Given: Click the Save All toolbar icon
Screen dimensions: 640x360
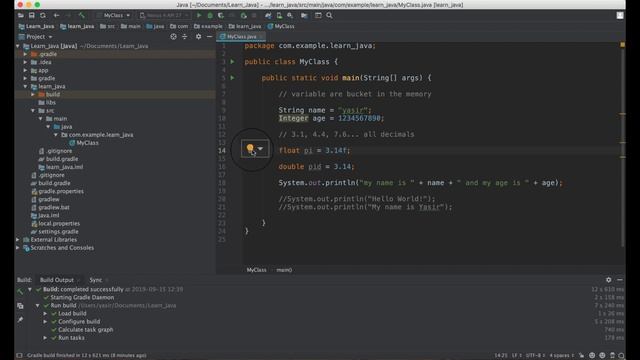Looking at the screenshot, I should tap(31, 16).
